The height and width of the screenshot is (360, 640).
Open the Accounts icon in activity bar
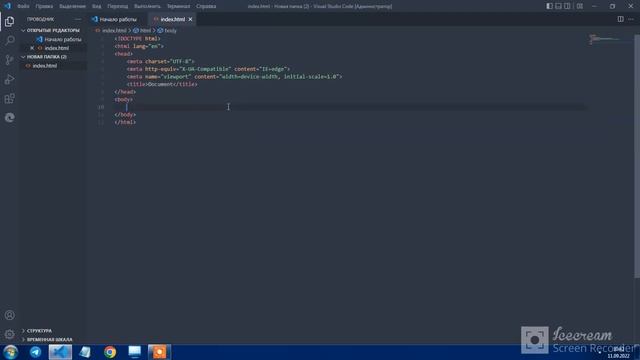[9, 315]
